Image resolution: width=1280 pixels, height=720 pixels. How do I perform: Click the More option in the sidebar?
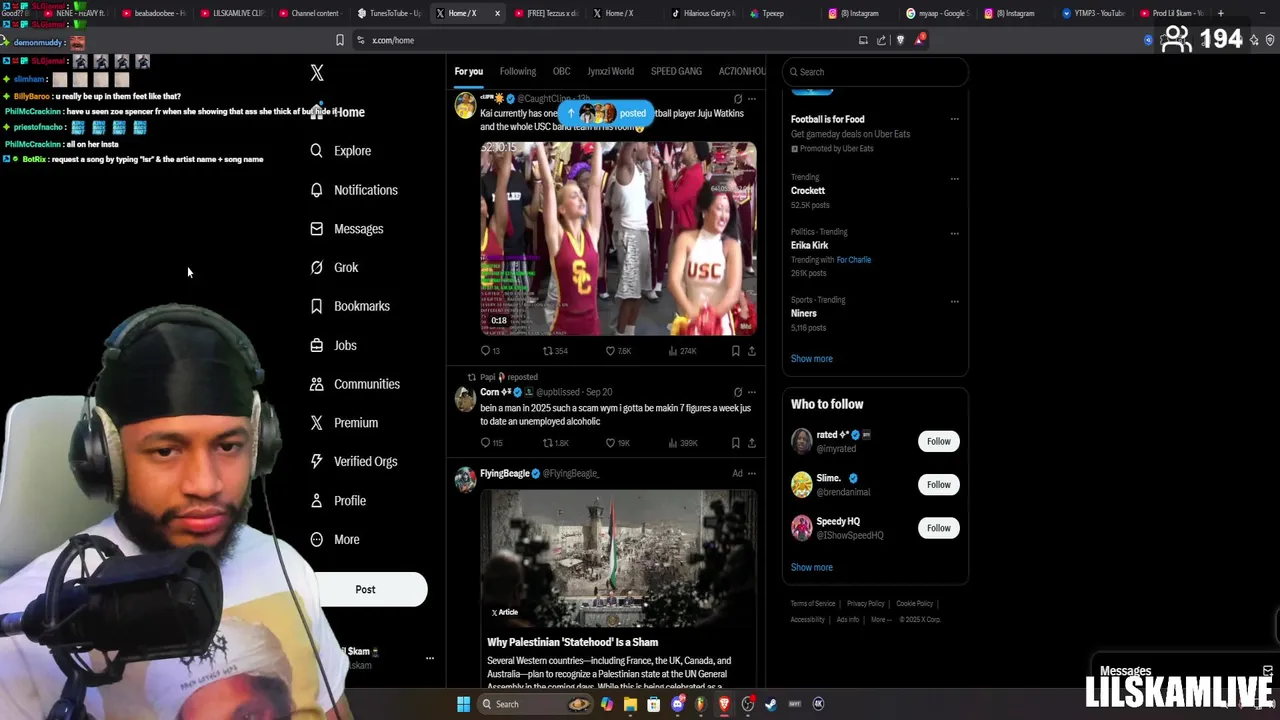point(335,540)
